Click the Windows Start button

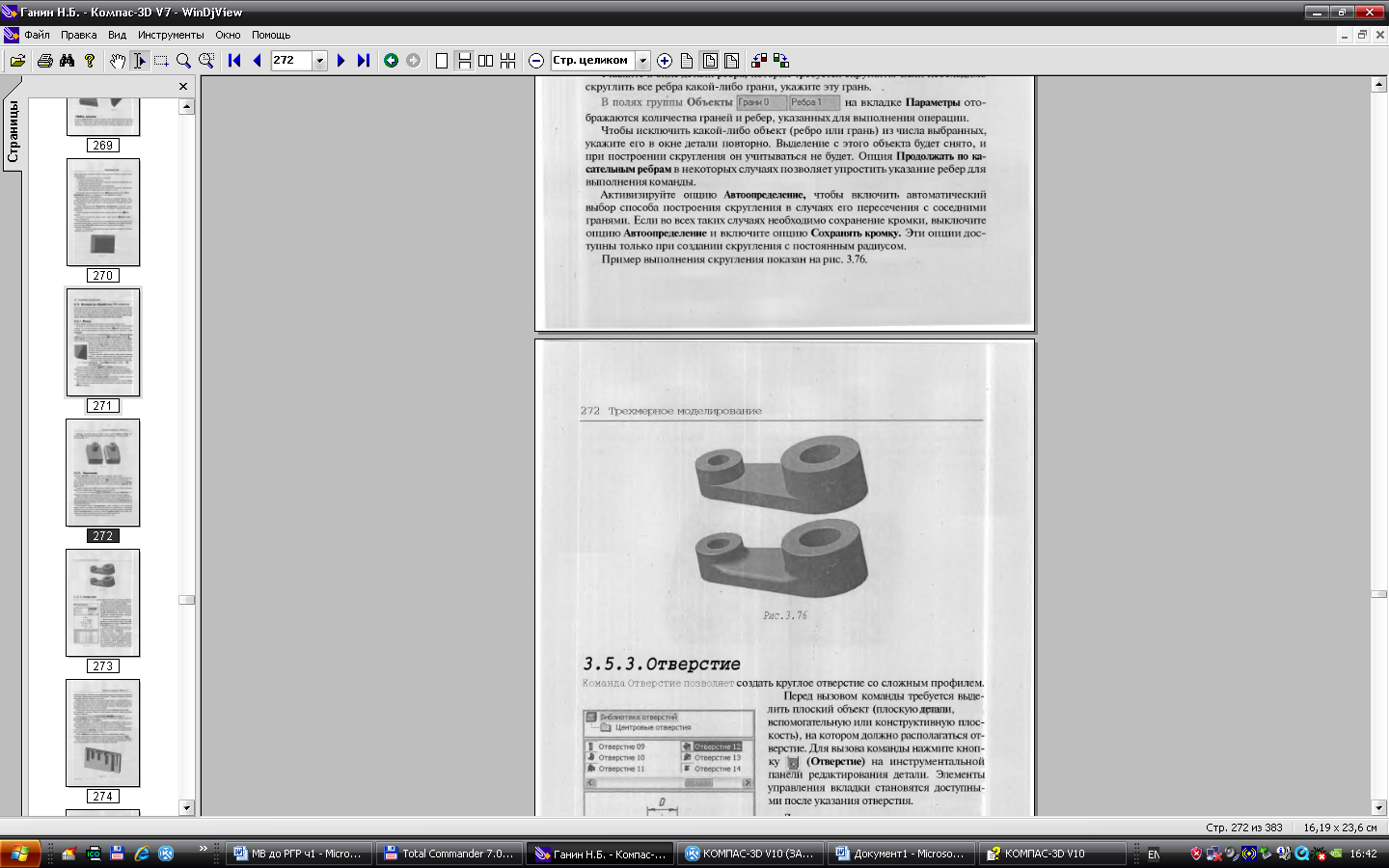20,854
